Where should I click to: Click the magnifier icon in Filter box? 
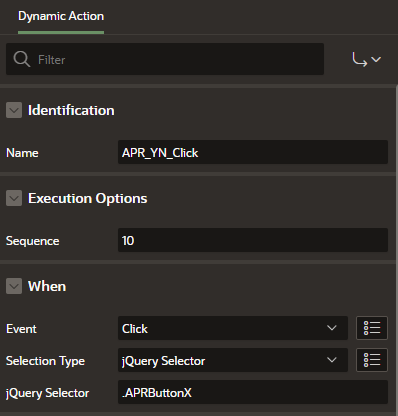coord(22,59)
